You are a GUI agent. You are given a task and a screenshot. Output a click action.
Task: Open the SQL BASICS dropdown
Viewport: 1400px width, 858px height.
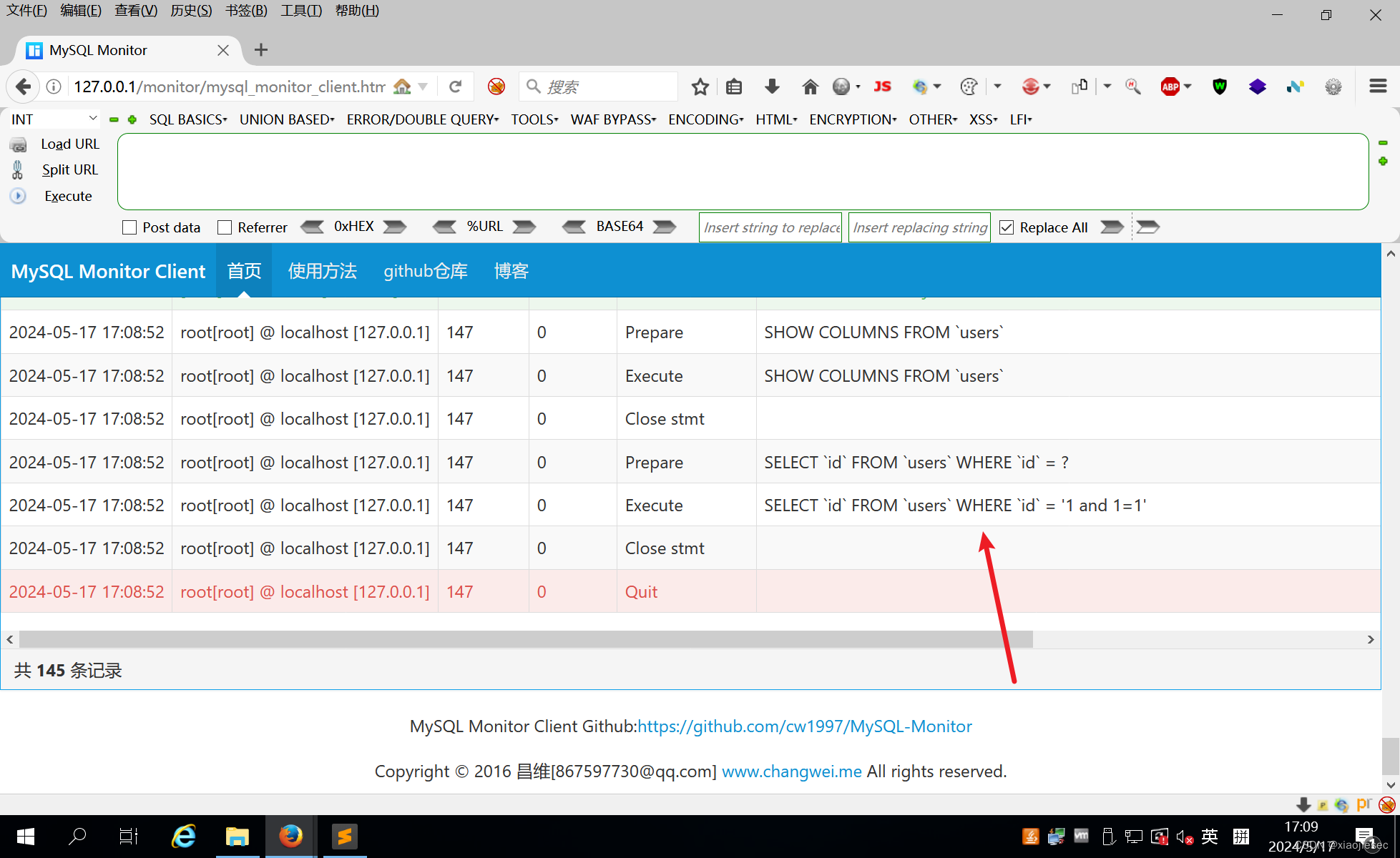point(186,119)
